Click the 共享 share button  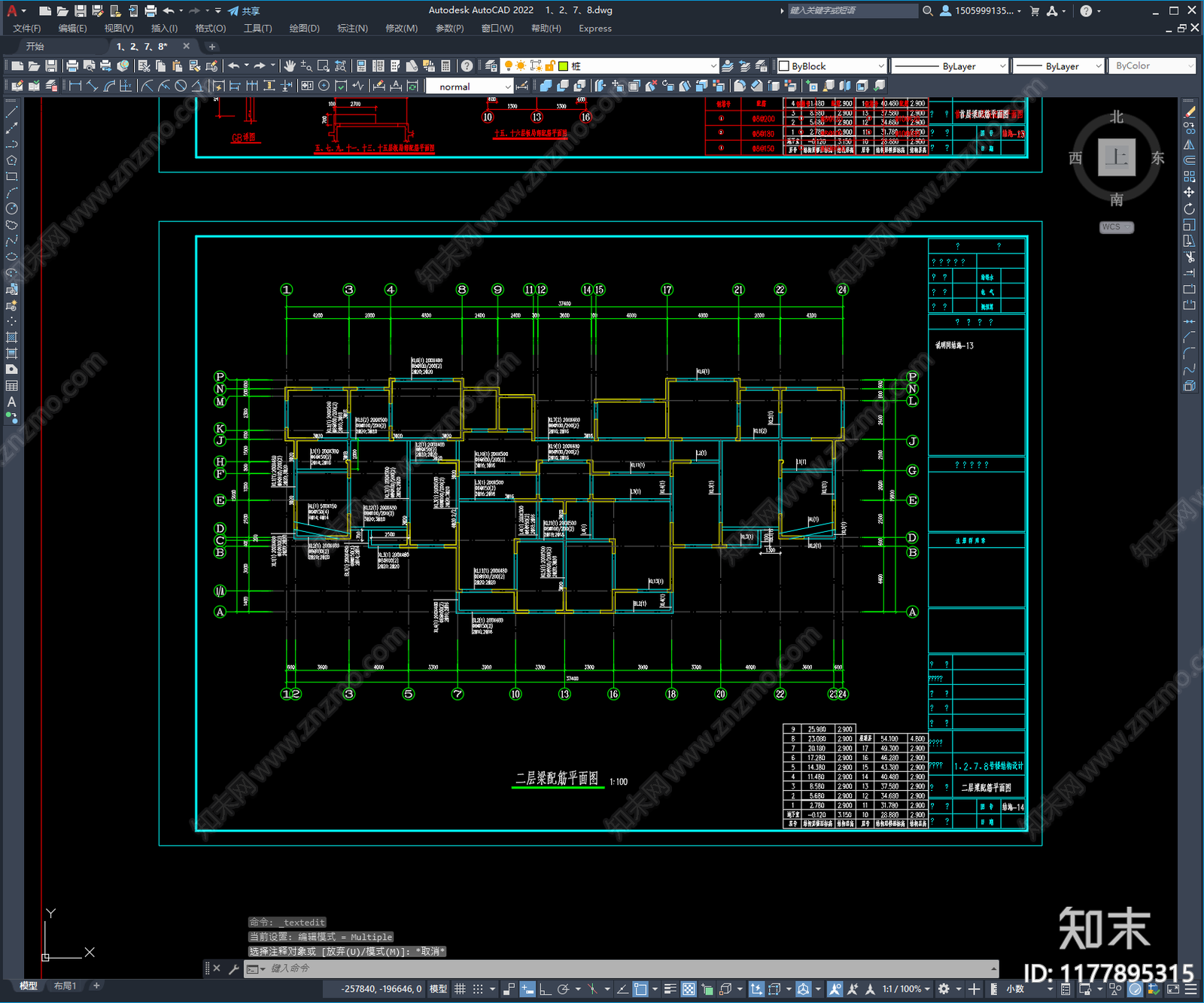(x=244, y=11)
